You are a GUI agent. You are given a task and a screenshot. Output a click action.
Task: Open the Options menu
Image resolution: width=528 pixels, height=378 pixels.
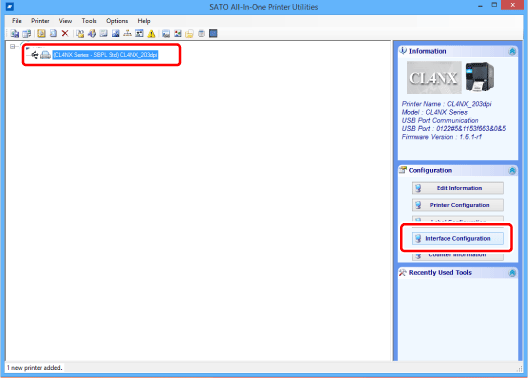[x=117, y=21]
